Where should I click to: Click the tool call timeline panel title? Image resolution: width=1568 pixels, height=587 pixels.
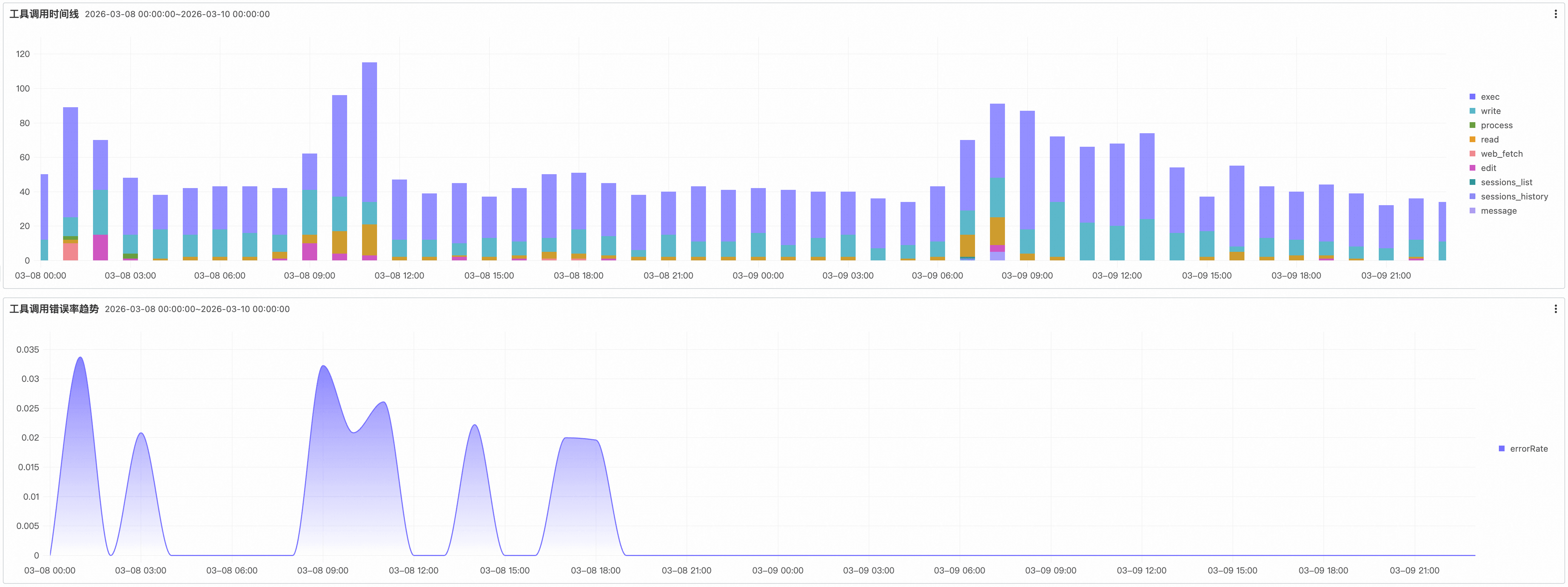click(44, 14)
